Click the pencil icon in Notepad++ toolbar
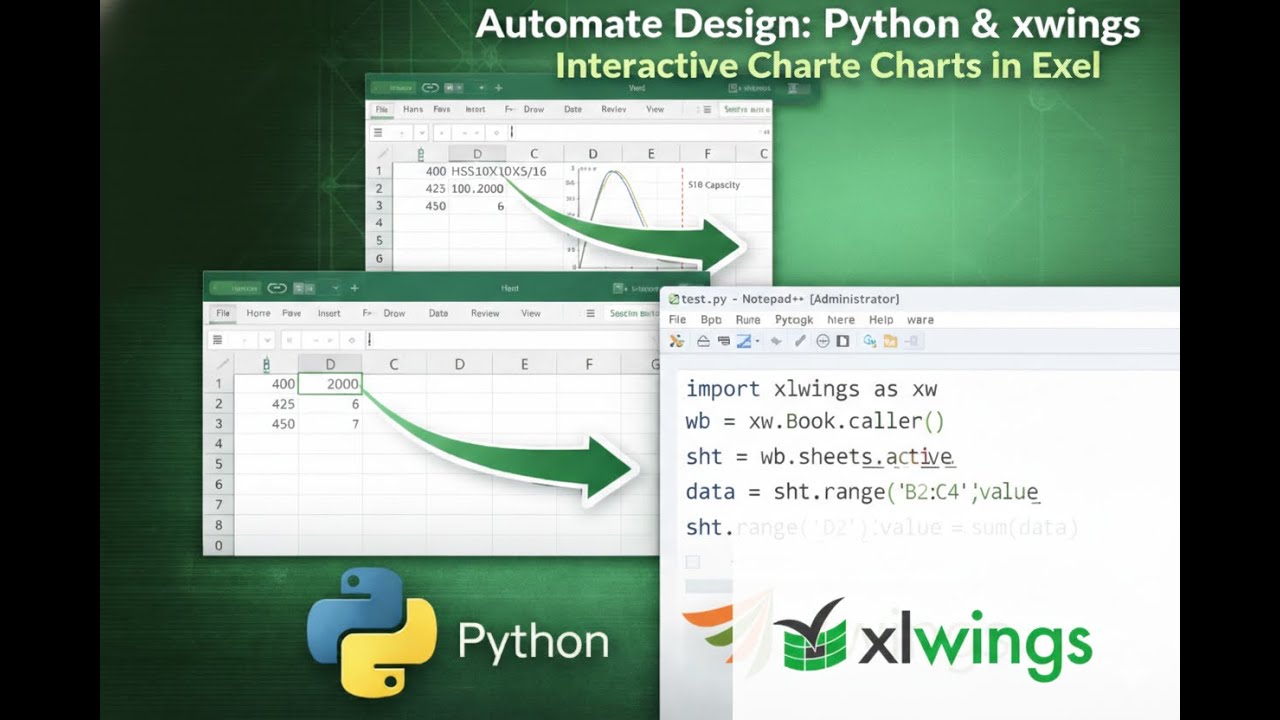 [x=800, y=341]
